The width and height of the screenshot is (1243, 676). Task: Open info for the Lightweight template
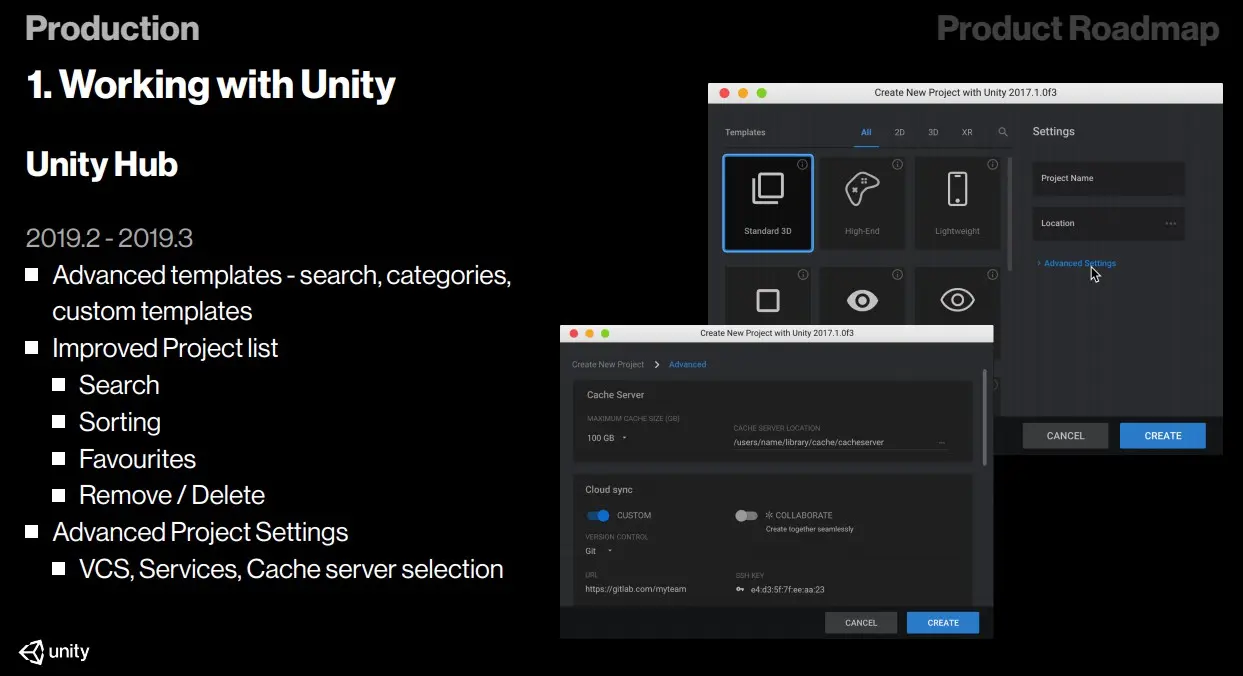(992, 165)
